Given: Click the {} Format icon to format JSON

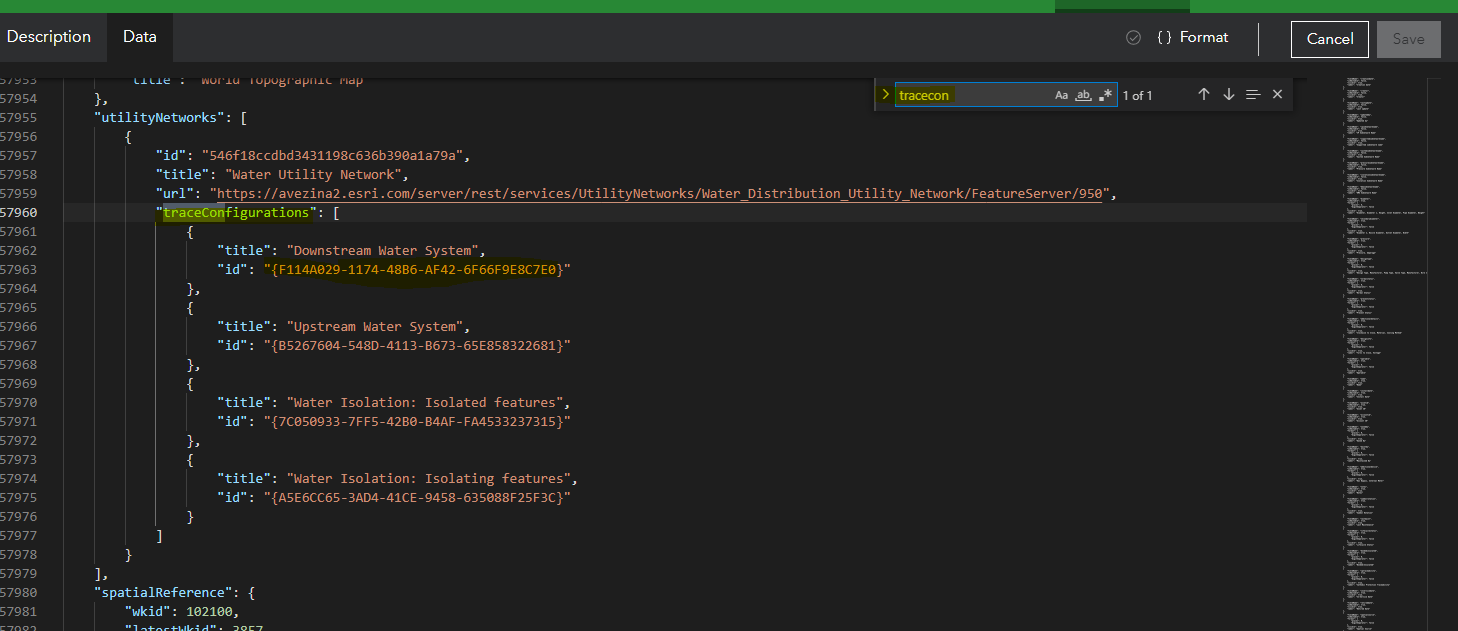Looking at the screenshot, I should [1193, 37].
